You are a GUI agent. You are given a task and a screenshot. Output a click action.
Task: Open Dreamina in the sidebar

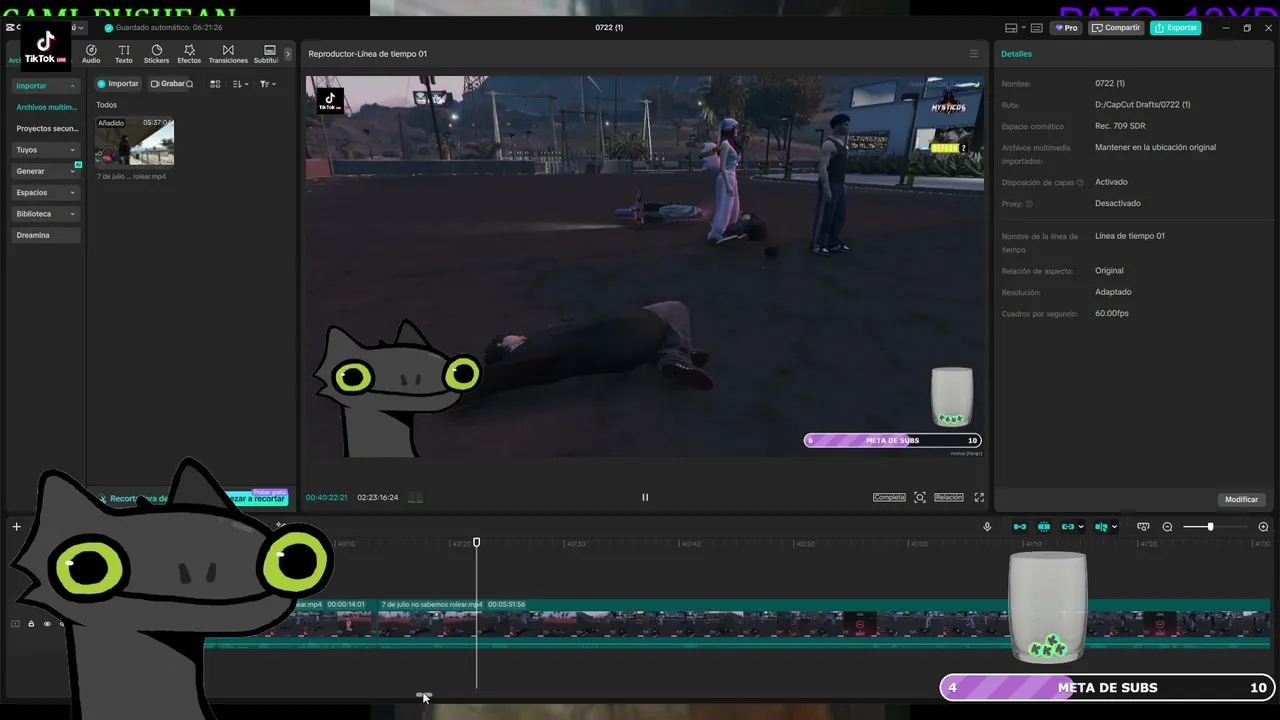(x=46, y=235)
